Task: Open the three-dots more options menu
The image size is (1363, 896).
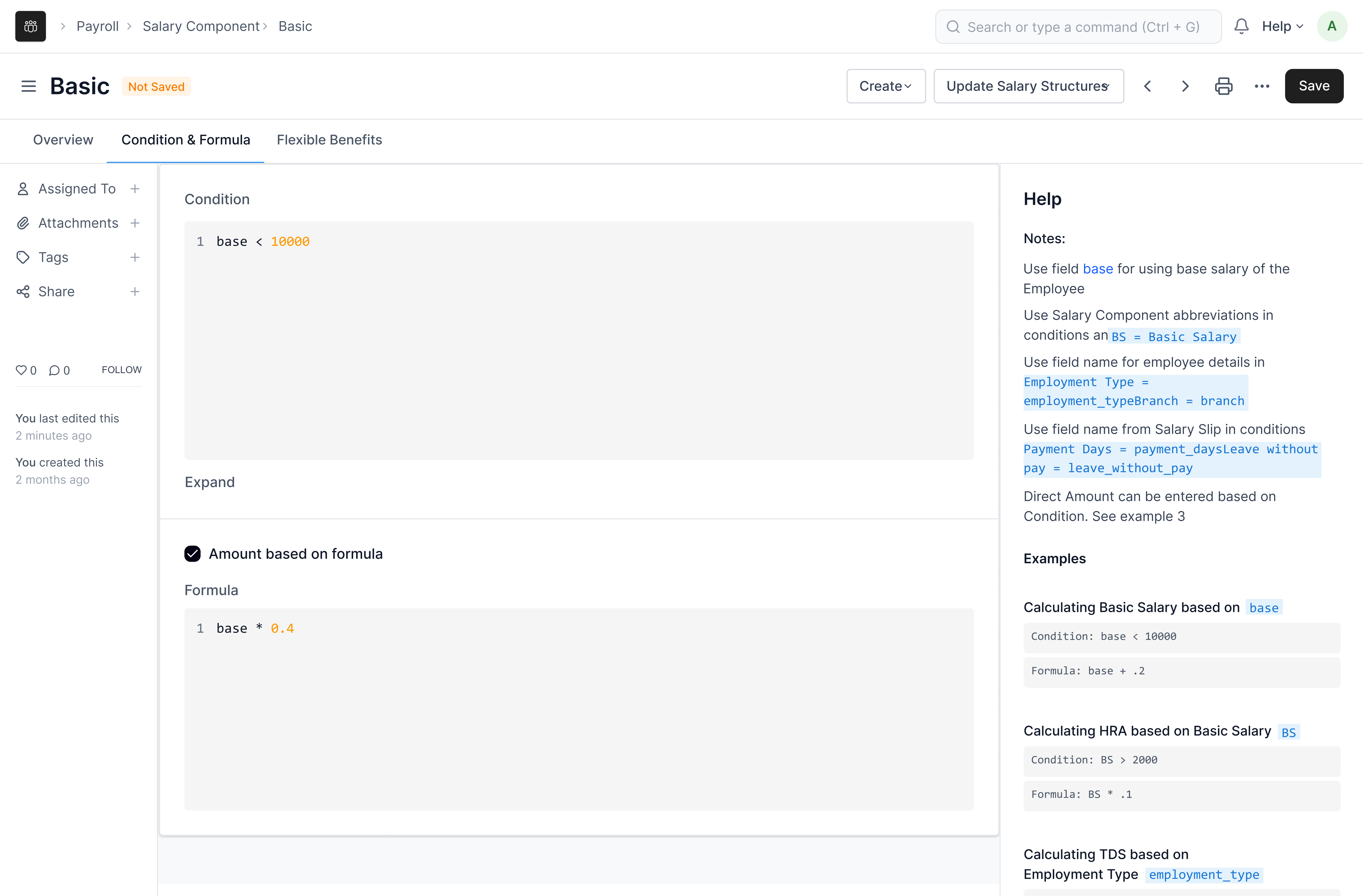Action: click(1262, 86)
